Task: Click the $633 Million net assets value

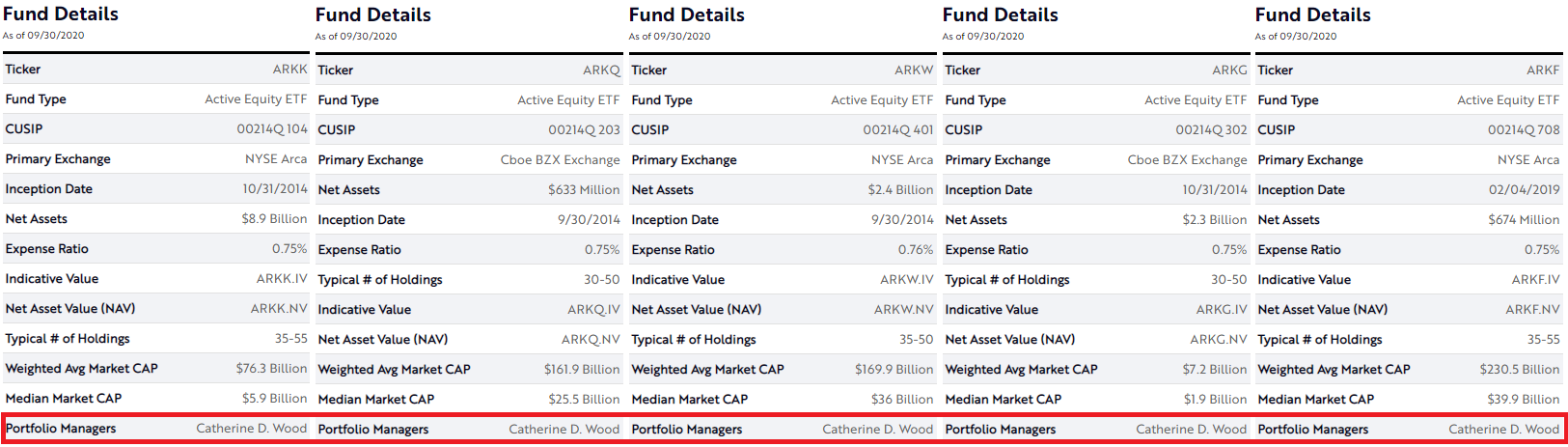Action: click(584, 190)
